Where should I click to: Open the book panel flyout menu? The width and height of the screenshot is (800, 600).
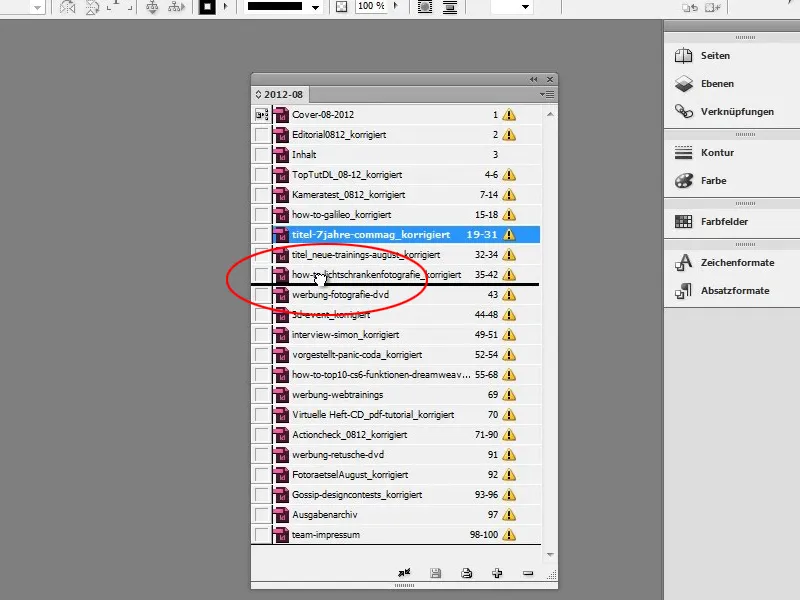(547, 94)
